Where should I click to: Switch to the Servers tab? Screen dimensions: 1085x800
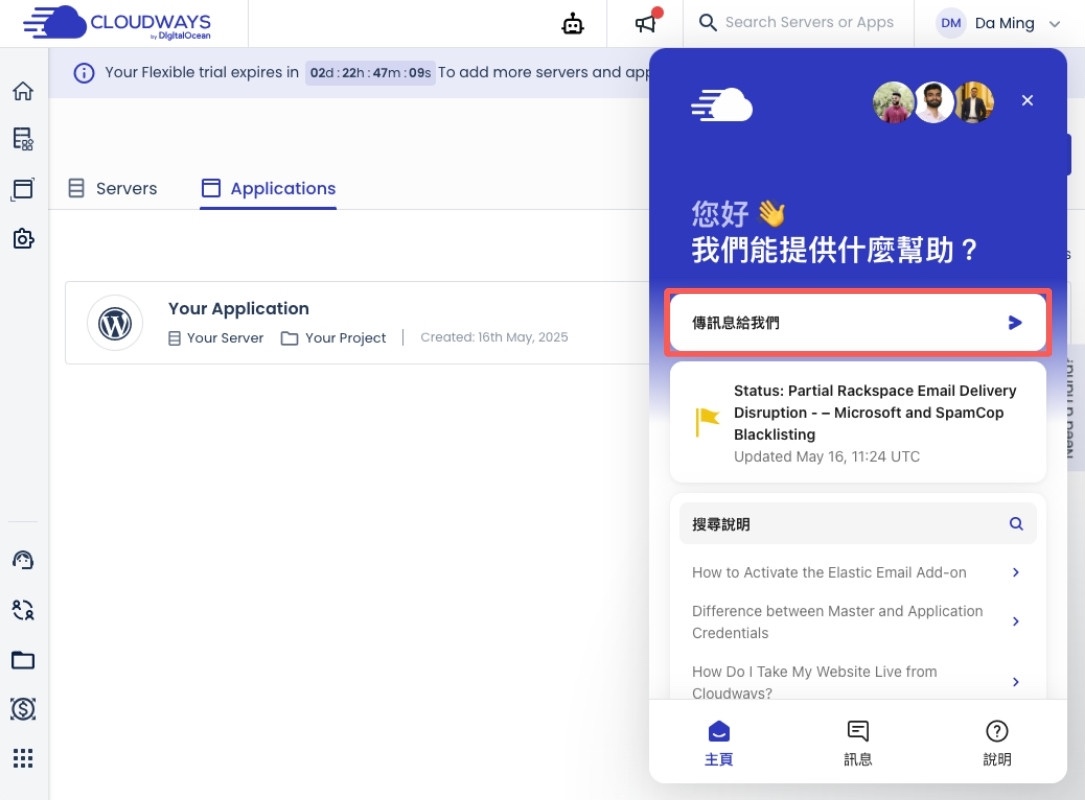tap(113, 188)
